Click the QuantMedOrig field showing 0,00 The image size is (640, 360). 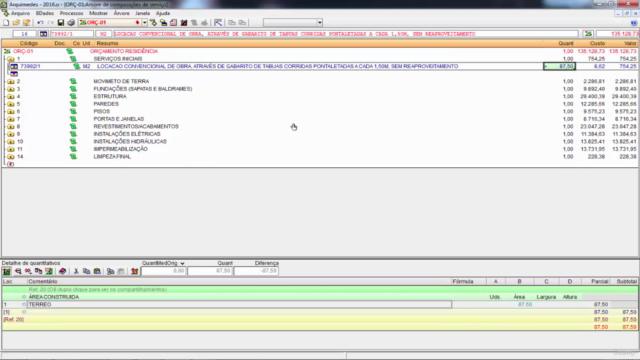[x=163, y=271]
